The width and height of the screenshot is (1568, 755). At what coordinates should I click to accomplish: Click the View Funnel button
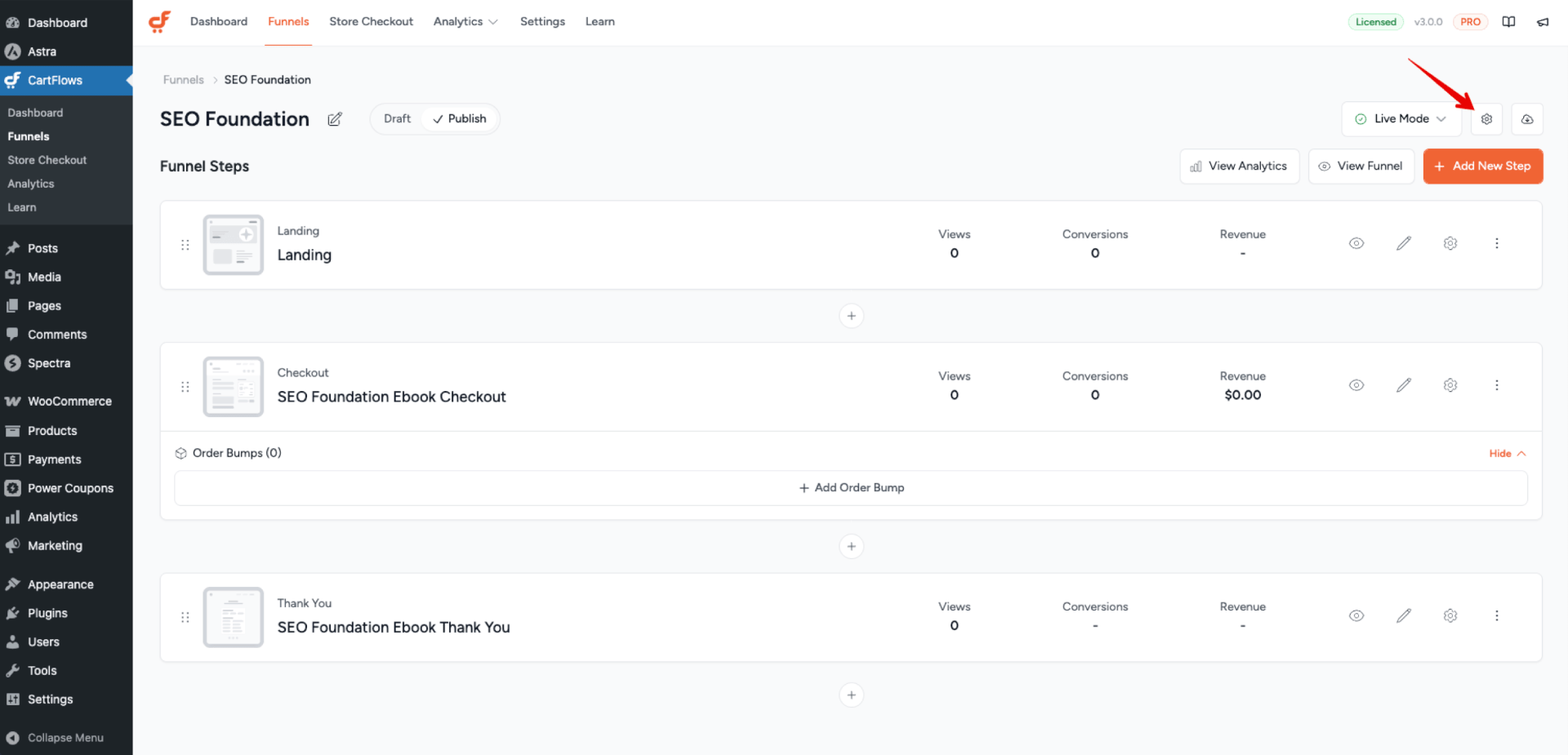tap(1361, 167)
